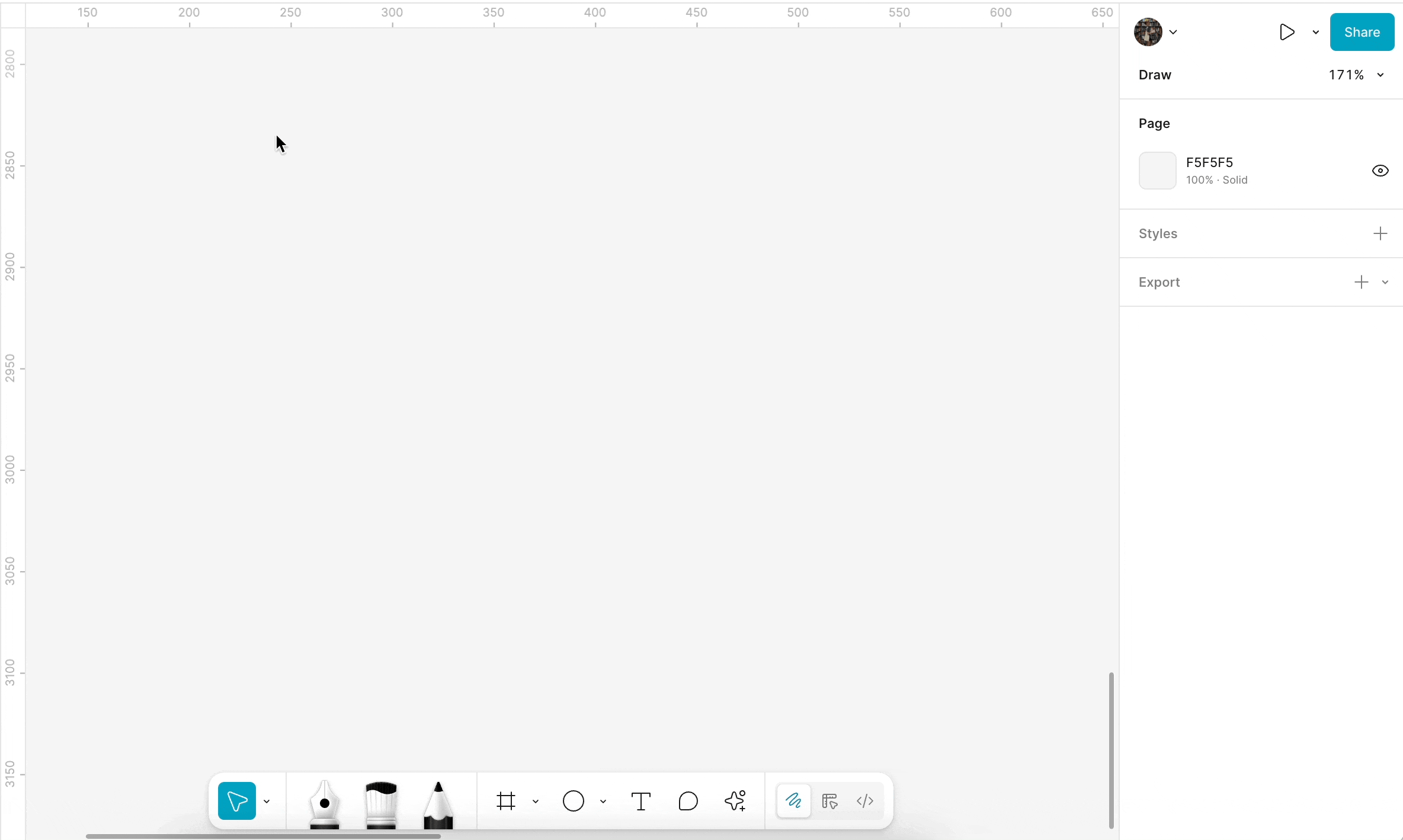Click the F5F5F5 page color swatch
Viewport: 1403px width, 840px height.
tap(1157, 171)
